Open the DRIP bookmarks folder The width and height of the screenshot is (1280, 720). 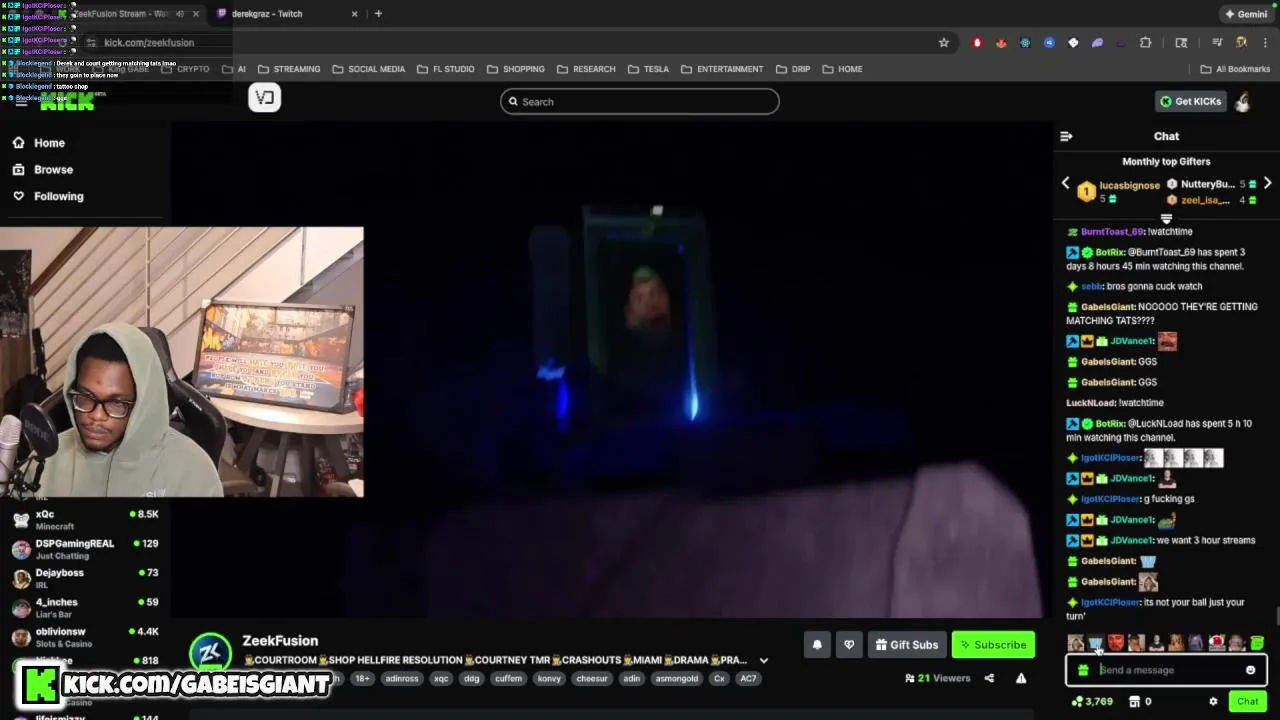(792, 69)
